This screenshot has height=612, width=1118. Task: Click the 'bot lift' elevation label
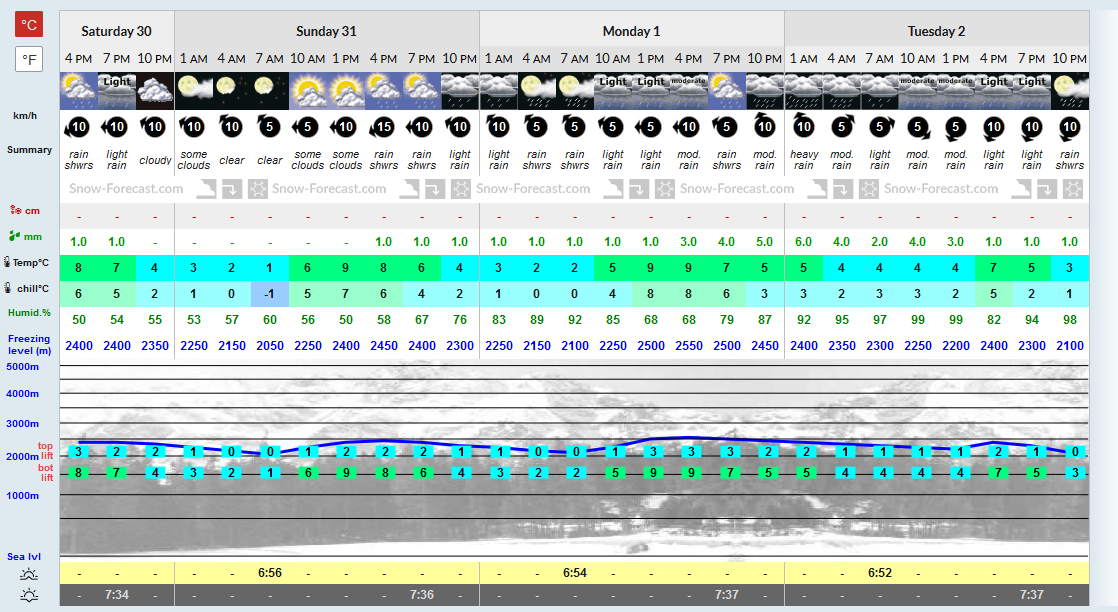pos(46,472)
